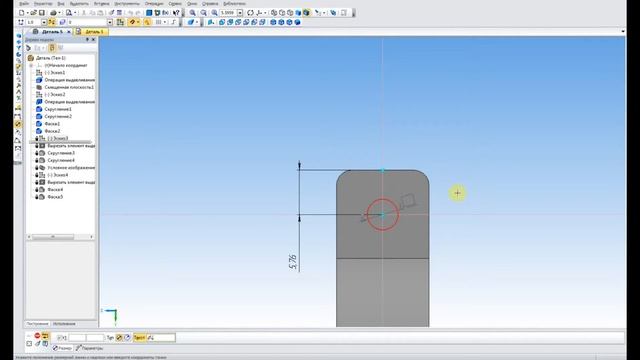Click the New document icon

[x=22, y=13]
